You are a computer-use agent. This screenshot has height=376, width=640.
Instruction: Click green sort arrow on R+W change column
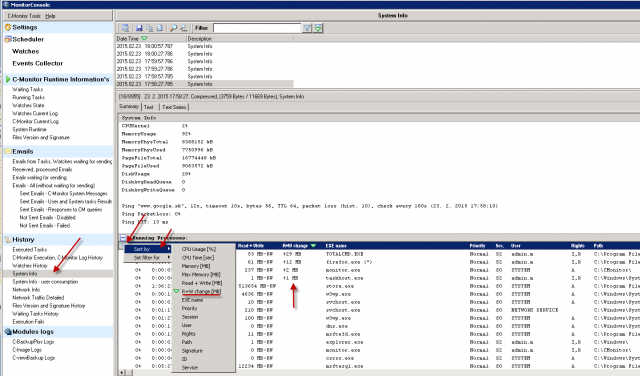tap(313, 246)
